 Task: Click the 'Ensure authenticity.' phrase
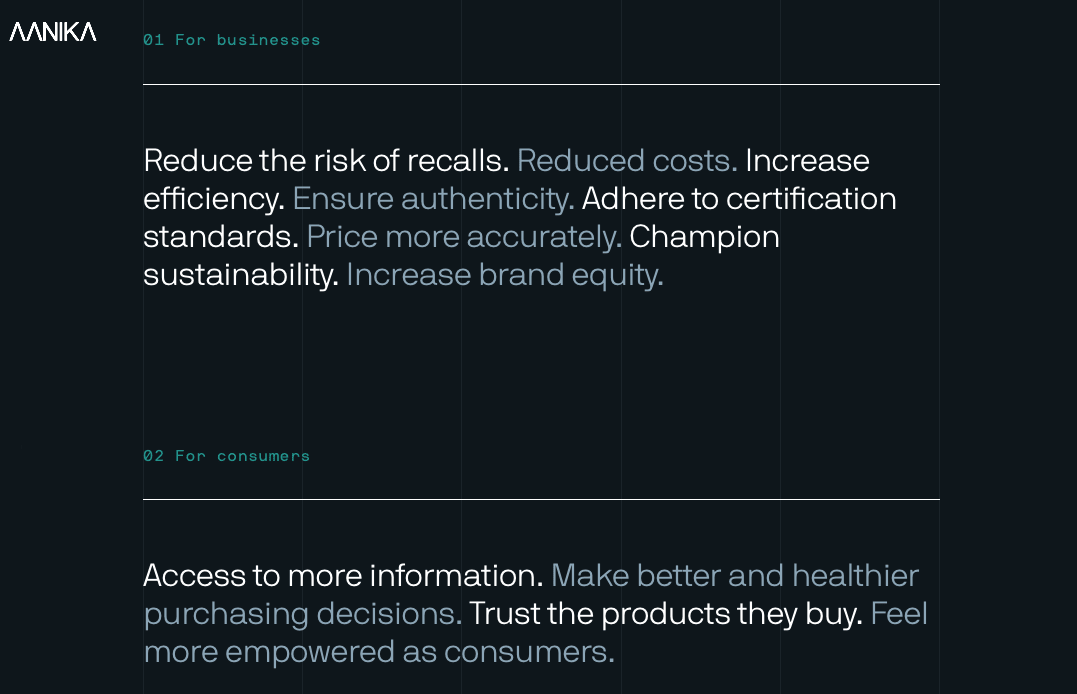click(x=433, y=199)
